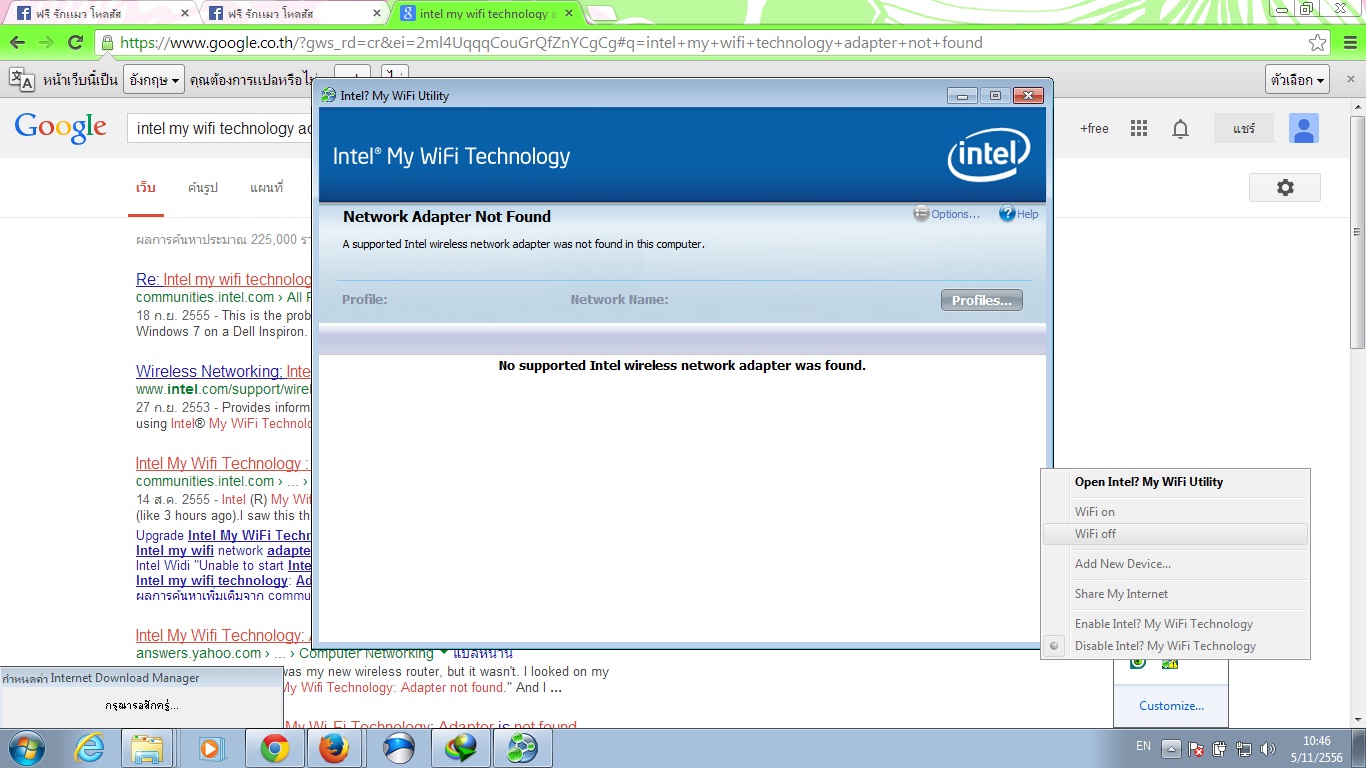
Task: Open Internet Download Manager taskbar icon
Action: pos(461,748)
